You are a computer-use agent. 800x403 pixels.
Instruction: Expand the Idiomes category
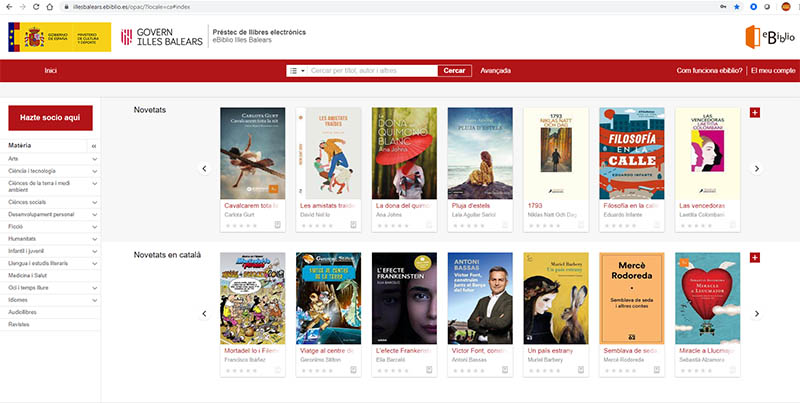pos(94,300)
